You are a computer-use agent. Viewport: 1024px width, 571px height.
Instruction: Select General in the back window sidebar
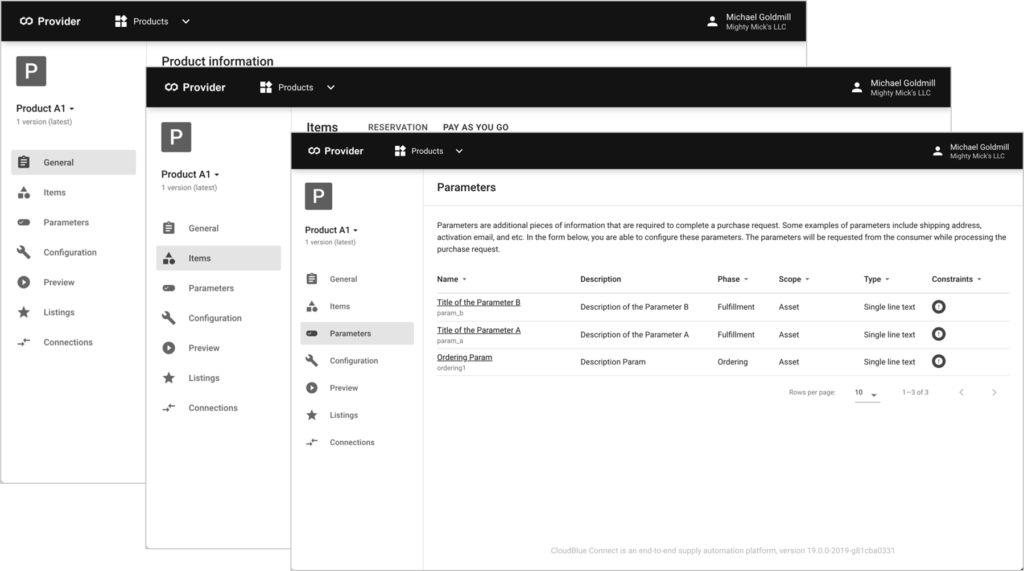point(73,162)
